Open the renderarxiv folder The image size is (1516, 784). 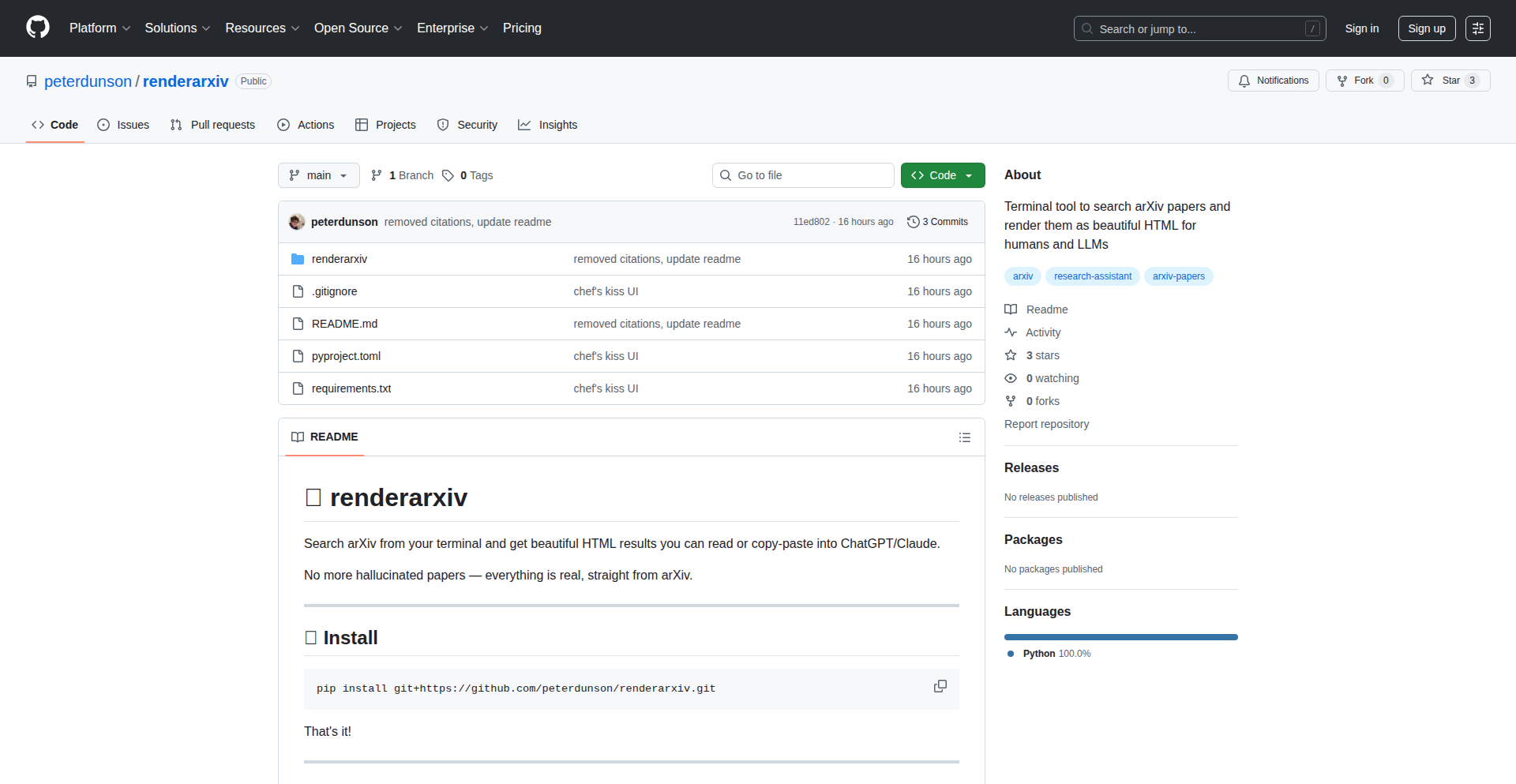pyautogui.click(x=339, y=259)
